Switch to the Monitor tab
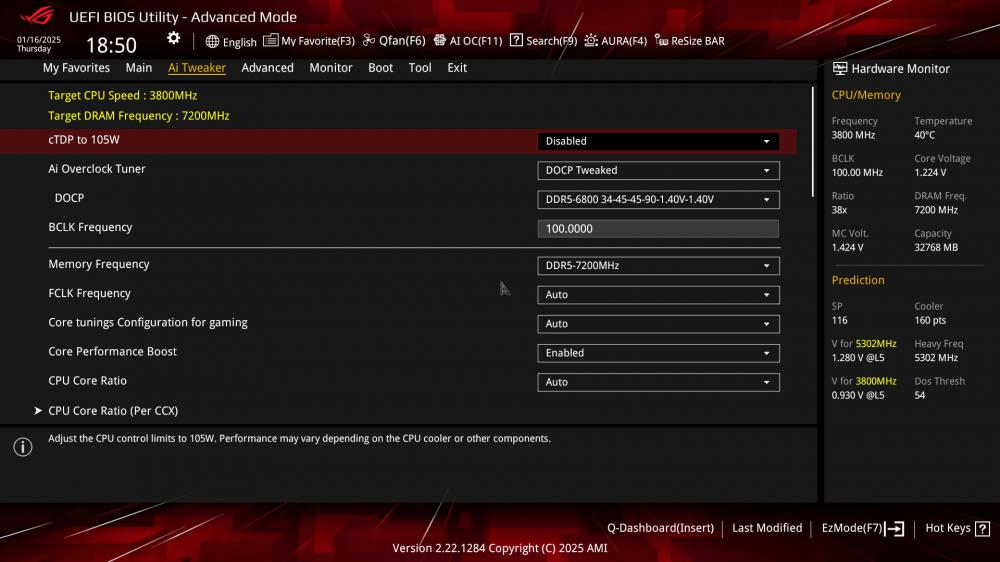Image resolution: width=1000 pixels, height=562 pixels. coord(330,68)
